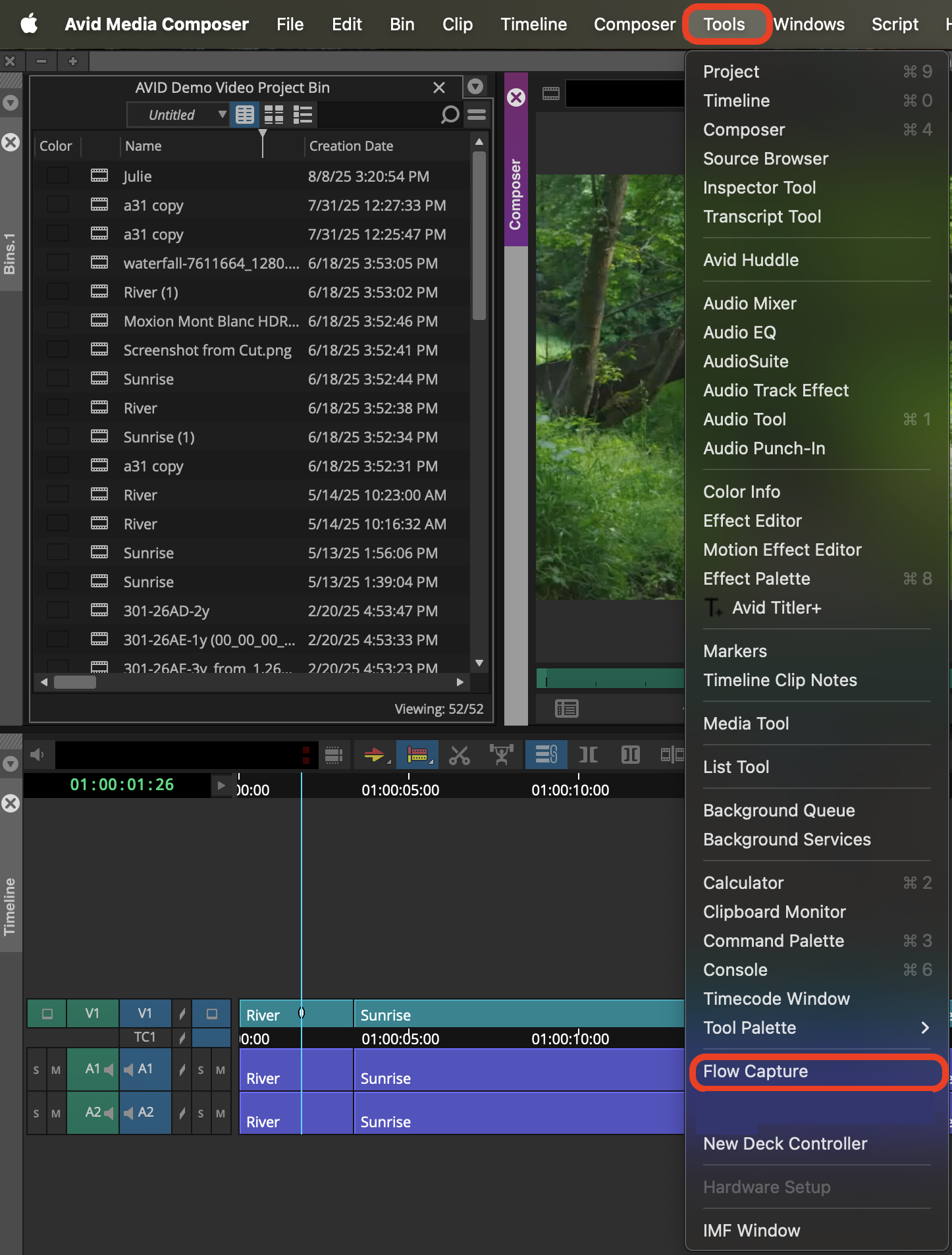The width and height of the screenshot is (952, 1255).
Task: Open the Timeline menu in the menu bar
Action: click(x=533, y=24)
